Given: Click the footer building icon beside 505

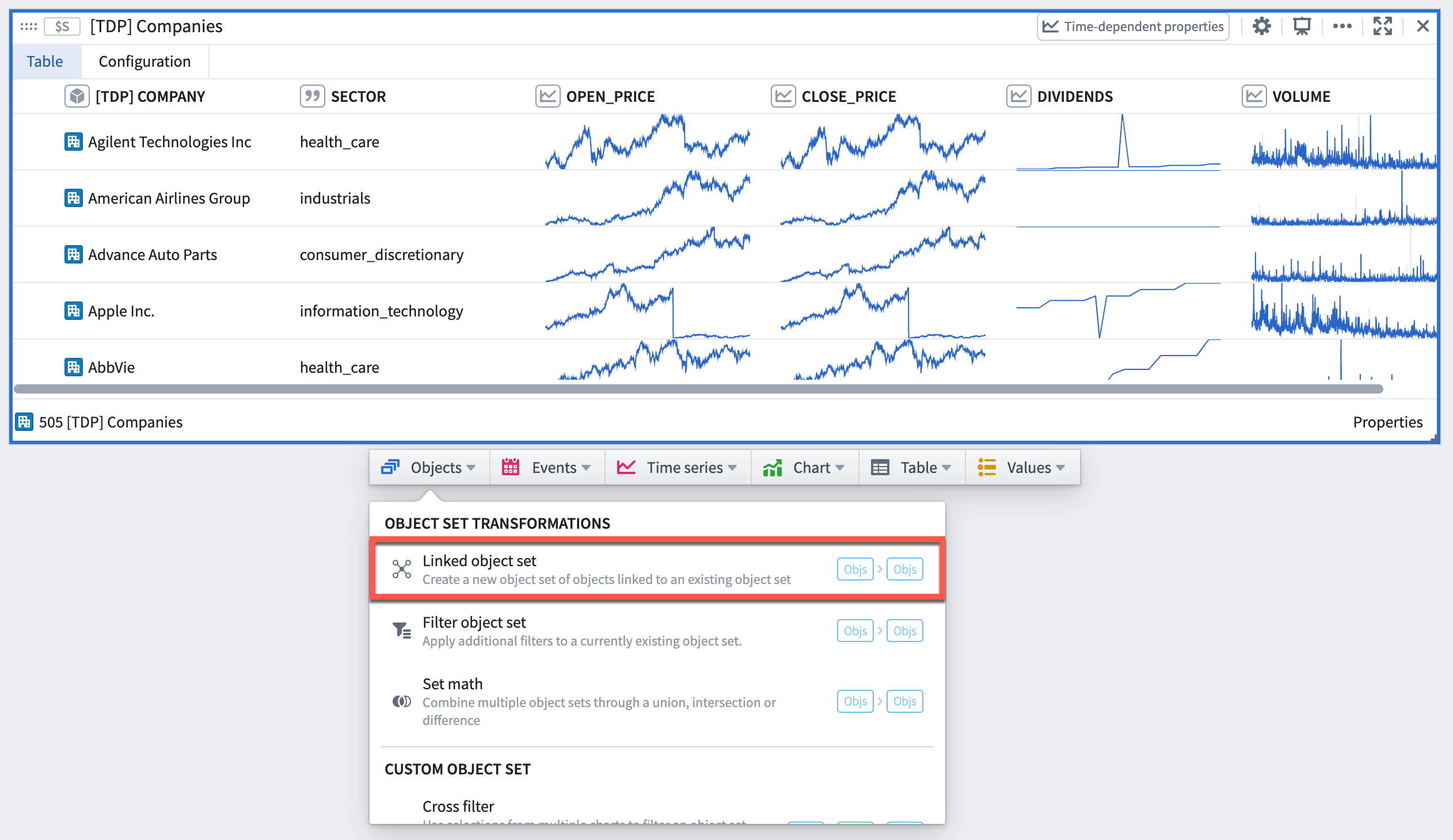Looking at the screenshot, I should coord(24,422).
